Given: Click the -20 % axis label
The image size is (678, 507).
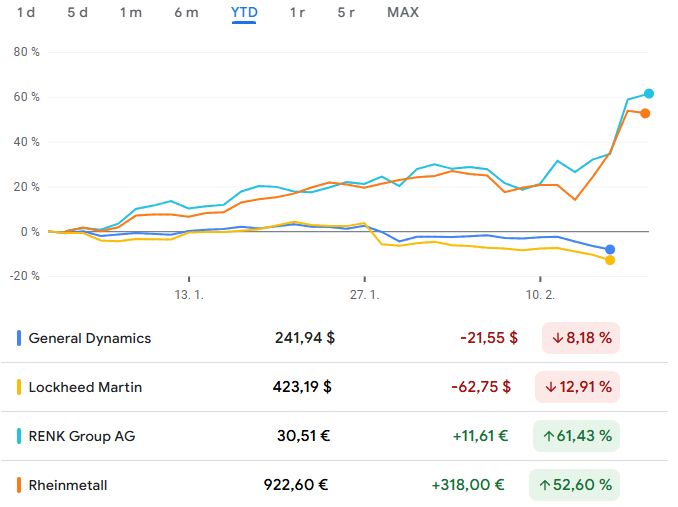Looking at the screenshot, I should point(25,276).
